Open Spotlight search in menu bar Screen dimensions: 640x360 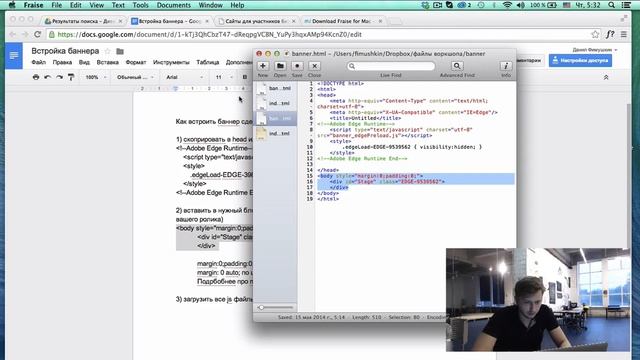[x=611, y=5]
